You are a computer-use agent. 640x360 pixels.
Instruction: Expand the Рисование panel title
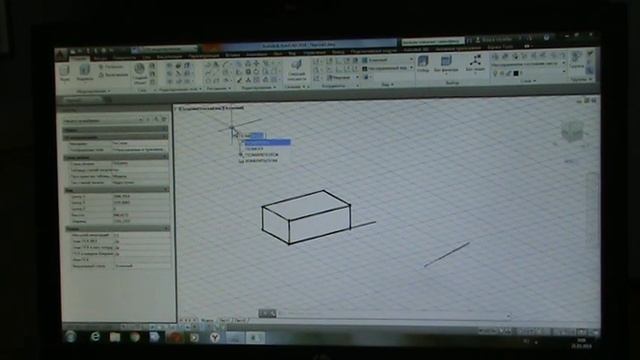pyautogui.click(x=218, y=88)
